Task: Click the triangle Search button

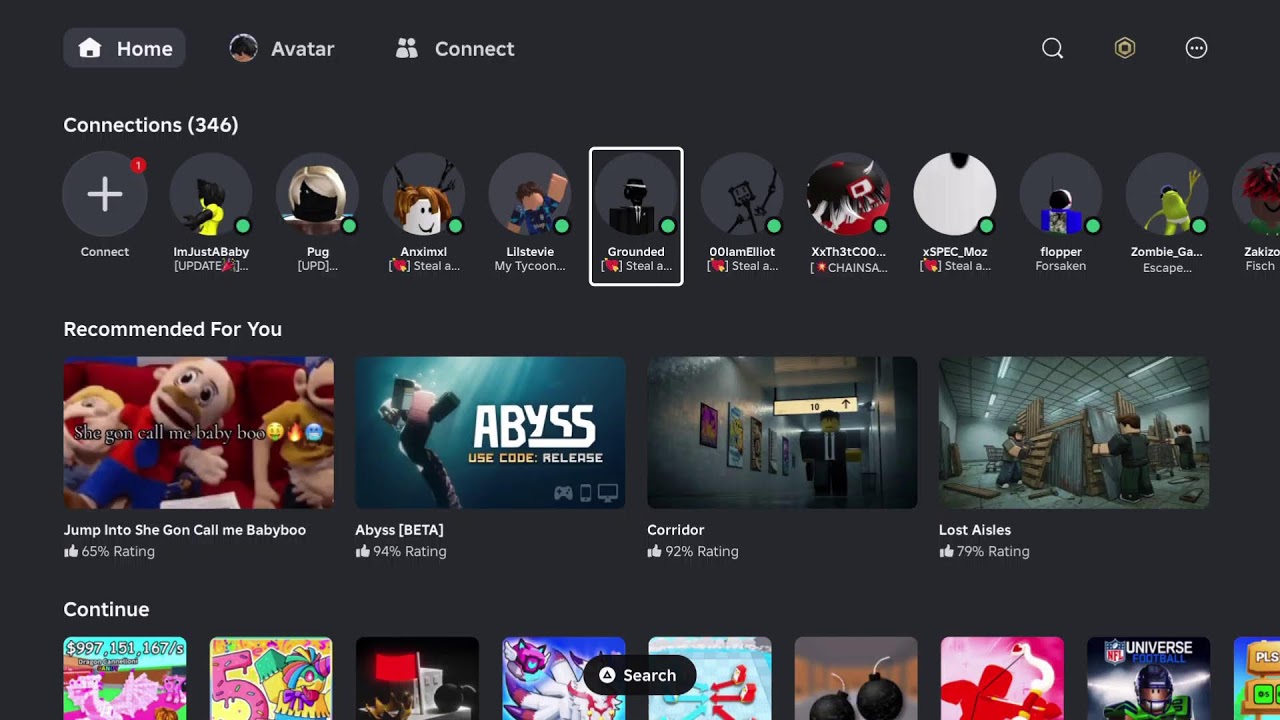Action: pos(638,675)
